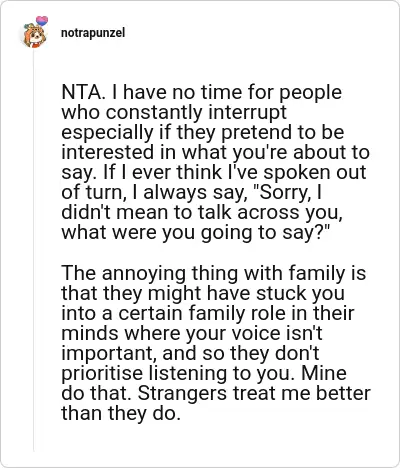Click the line "The annoying thing with family is"
This screenshot has width=400, height=468.
pyautogui.click(x=214, y=273)
